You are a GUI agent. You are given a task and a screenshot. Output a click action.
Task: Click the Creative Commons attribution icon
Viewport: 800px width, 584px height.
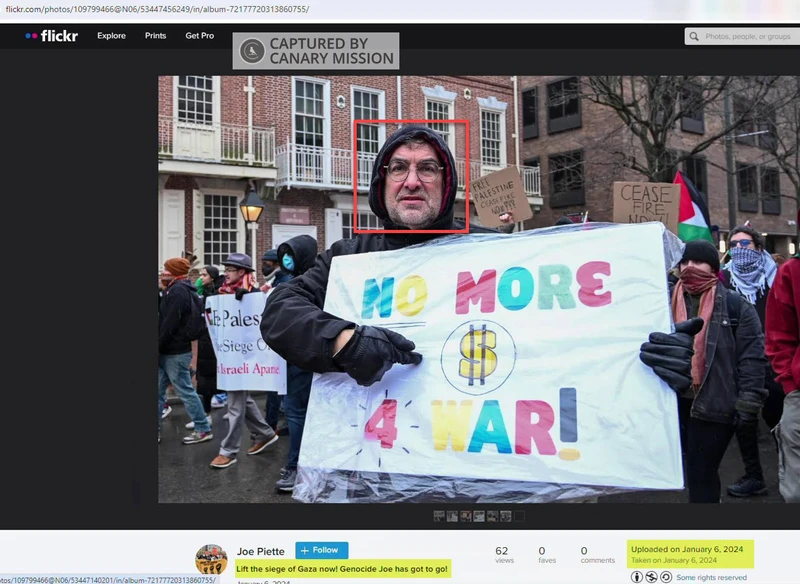637,577
